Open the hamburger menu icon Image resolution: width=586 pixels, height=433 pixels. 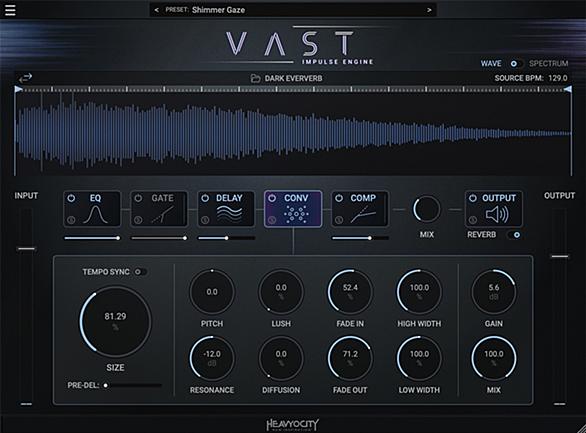[x=10, y=10]
